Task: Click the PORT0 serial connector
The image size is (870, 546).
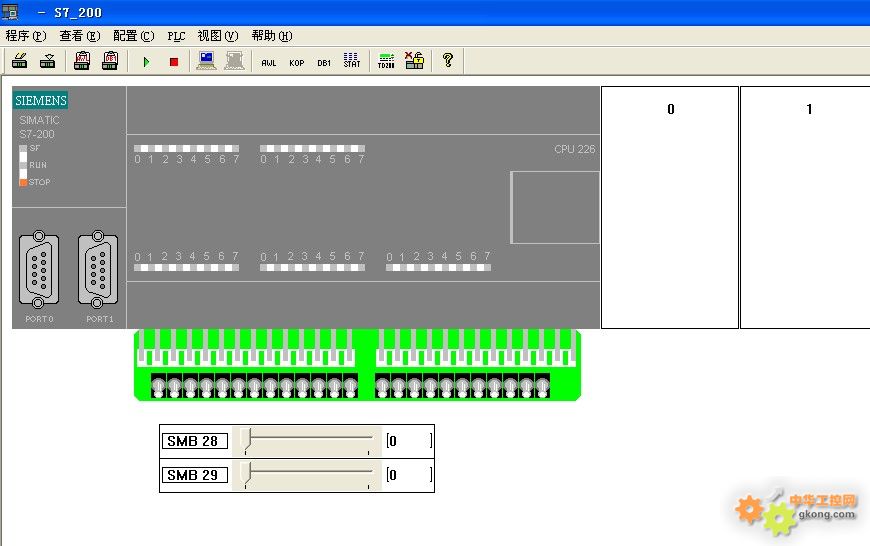Action: [39, 270]
